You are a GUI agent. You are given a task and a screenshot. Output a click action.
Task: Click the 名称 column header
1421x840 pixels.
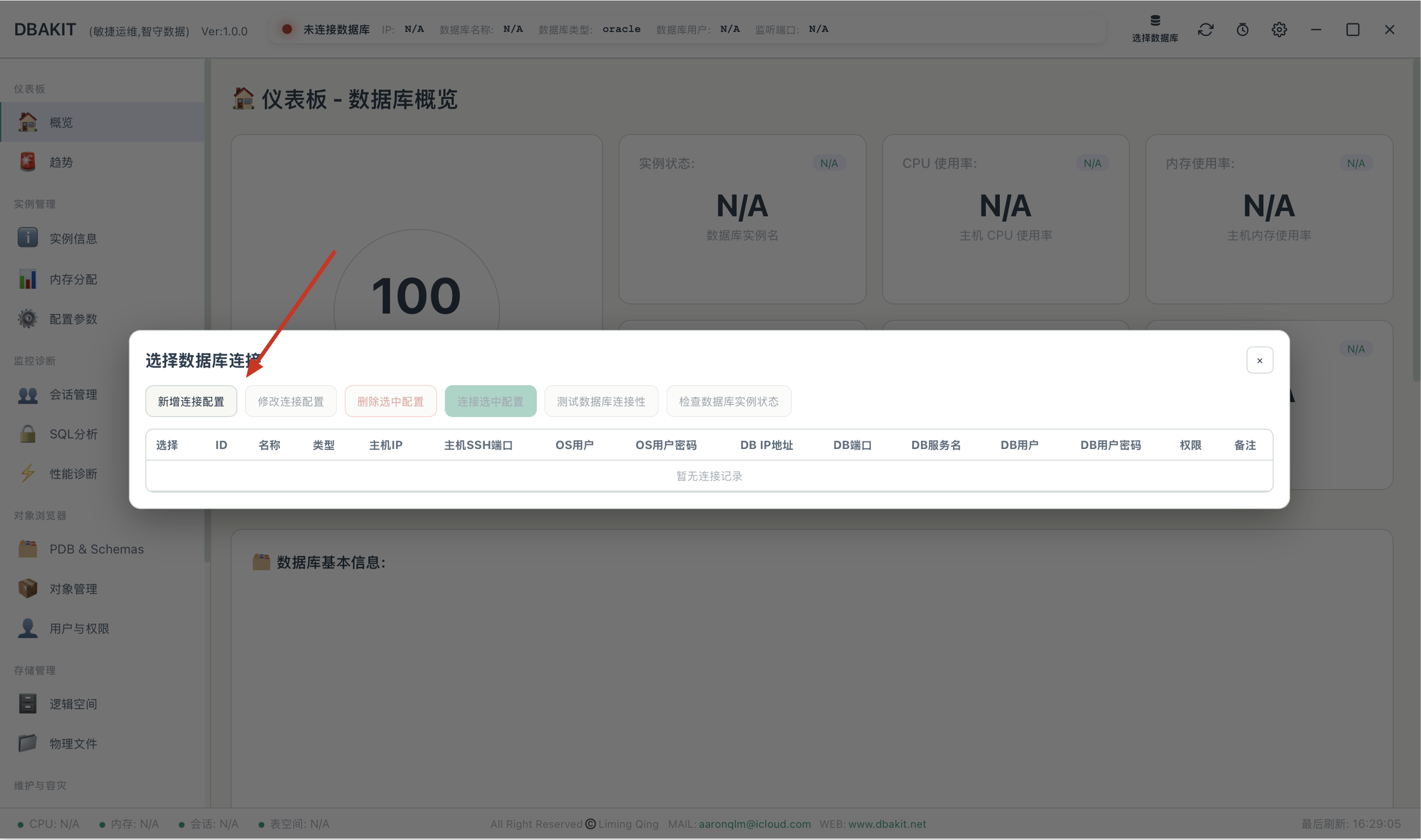pyautogui.click(x=269, y=445)
